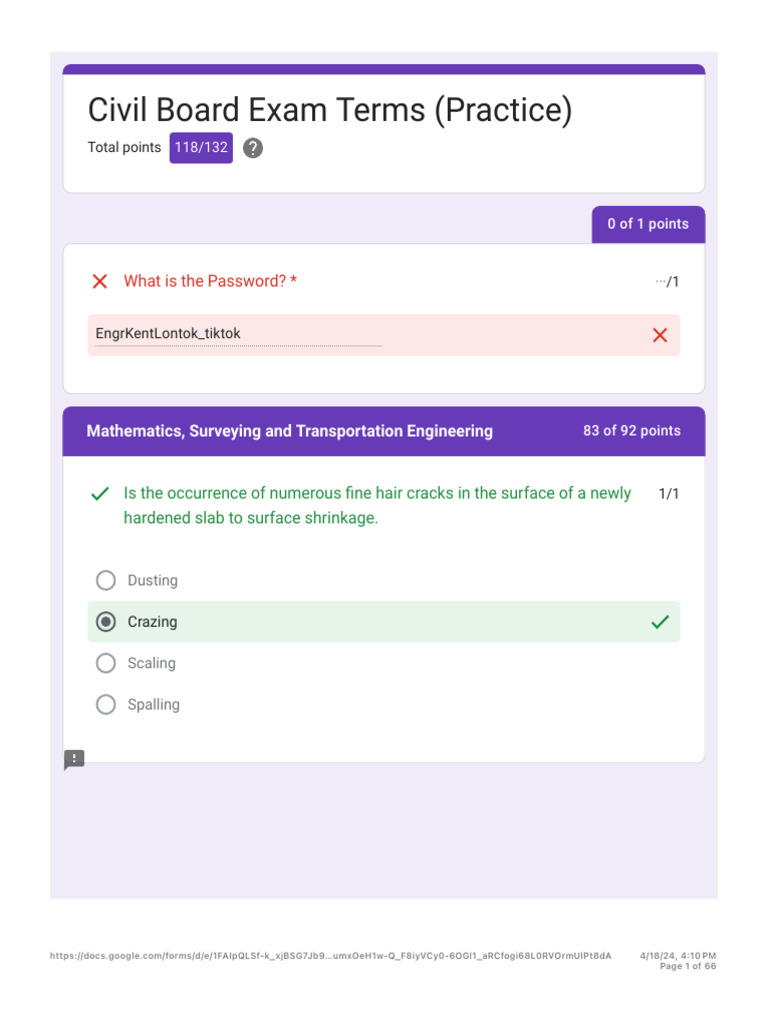Open the Google Forms URL in footer
The image size is (768, 1024).
[330, 955]
